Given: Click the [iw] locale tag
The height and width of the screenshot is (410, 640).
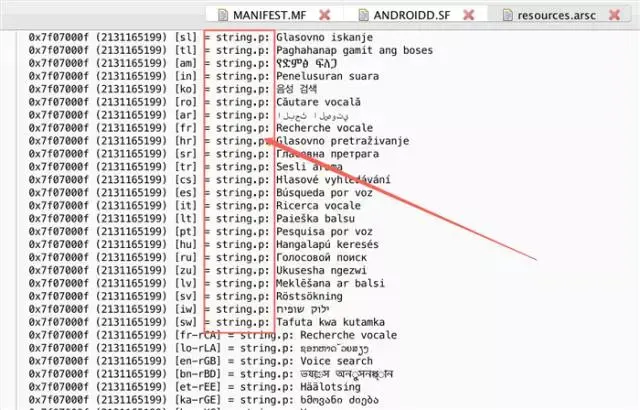Looking at the screenshot, I should coord(186,309).
